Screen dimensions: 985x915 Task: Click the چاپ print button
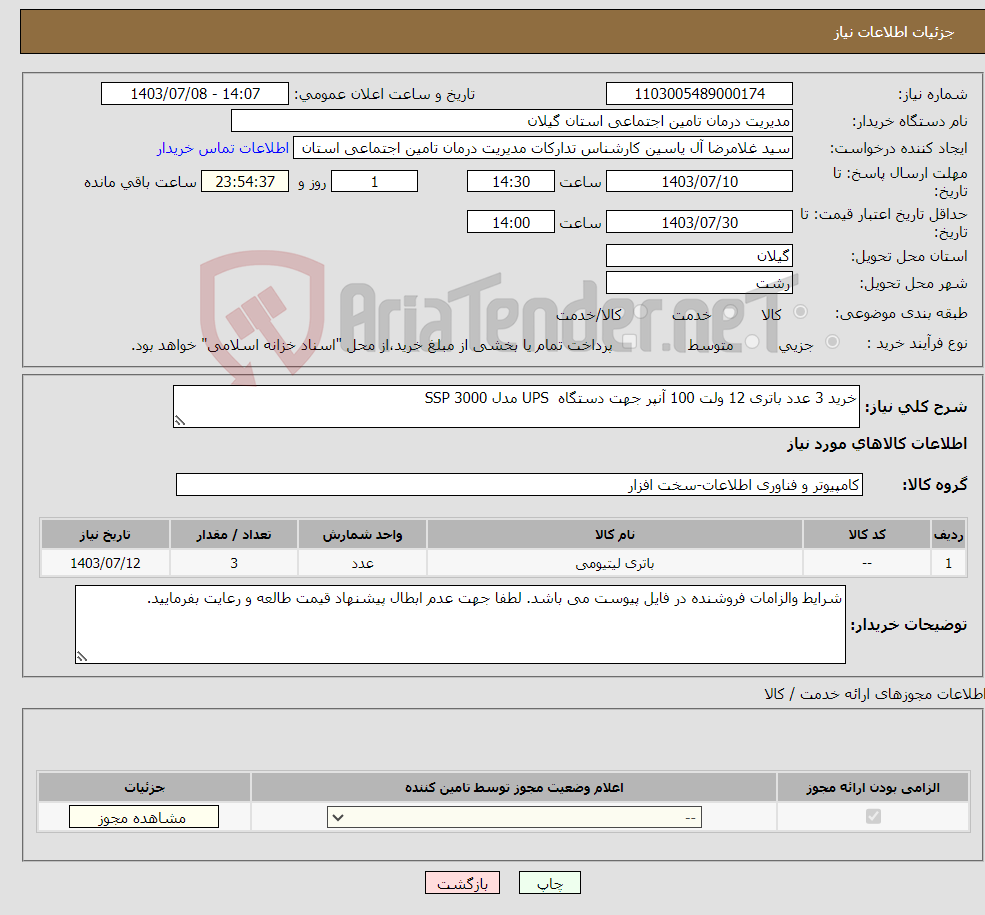550,882
